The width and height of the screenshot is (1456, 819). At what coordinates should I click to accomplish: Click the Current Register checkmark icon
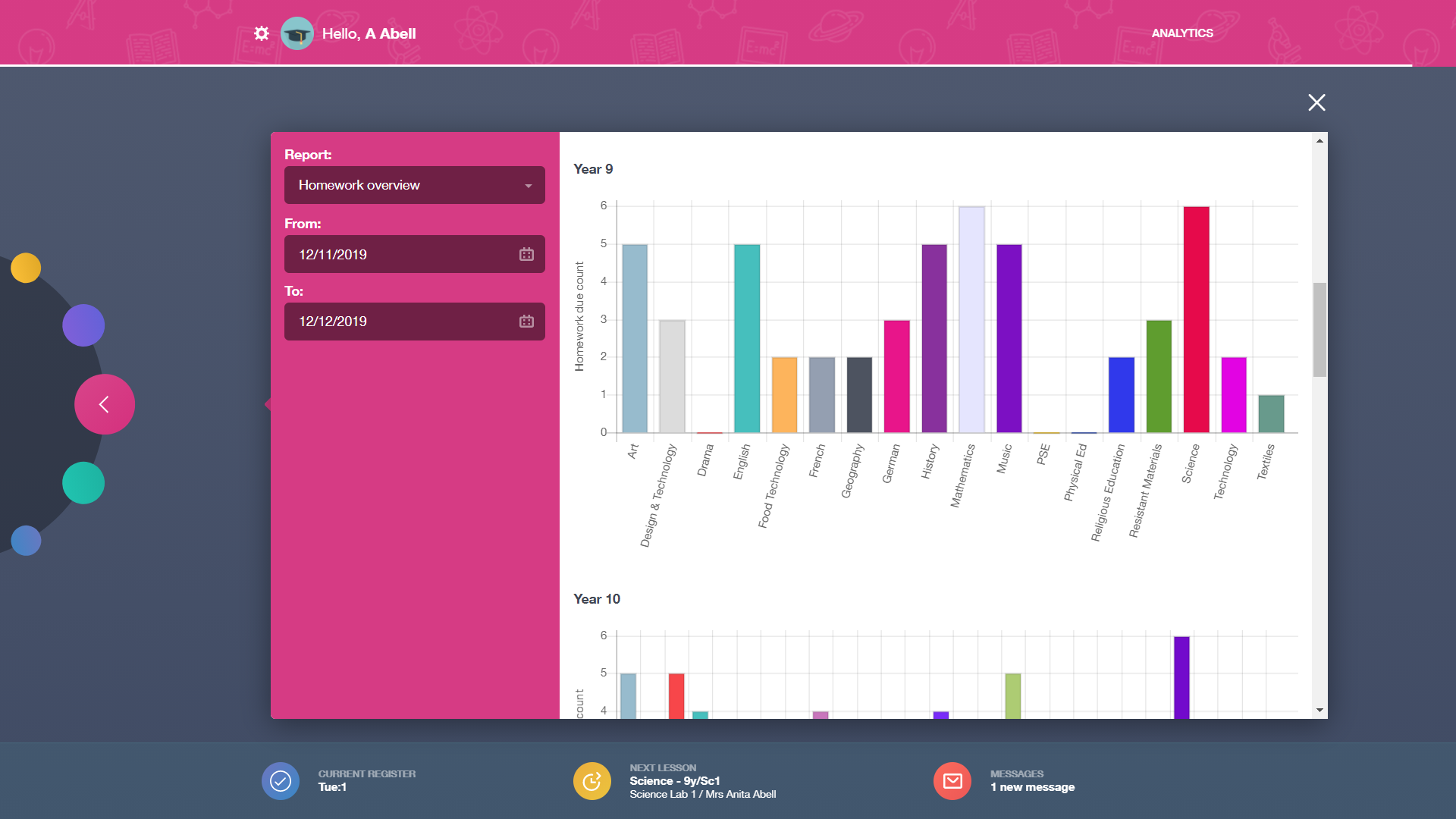[281, 780]
